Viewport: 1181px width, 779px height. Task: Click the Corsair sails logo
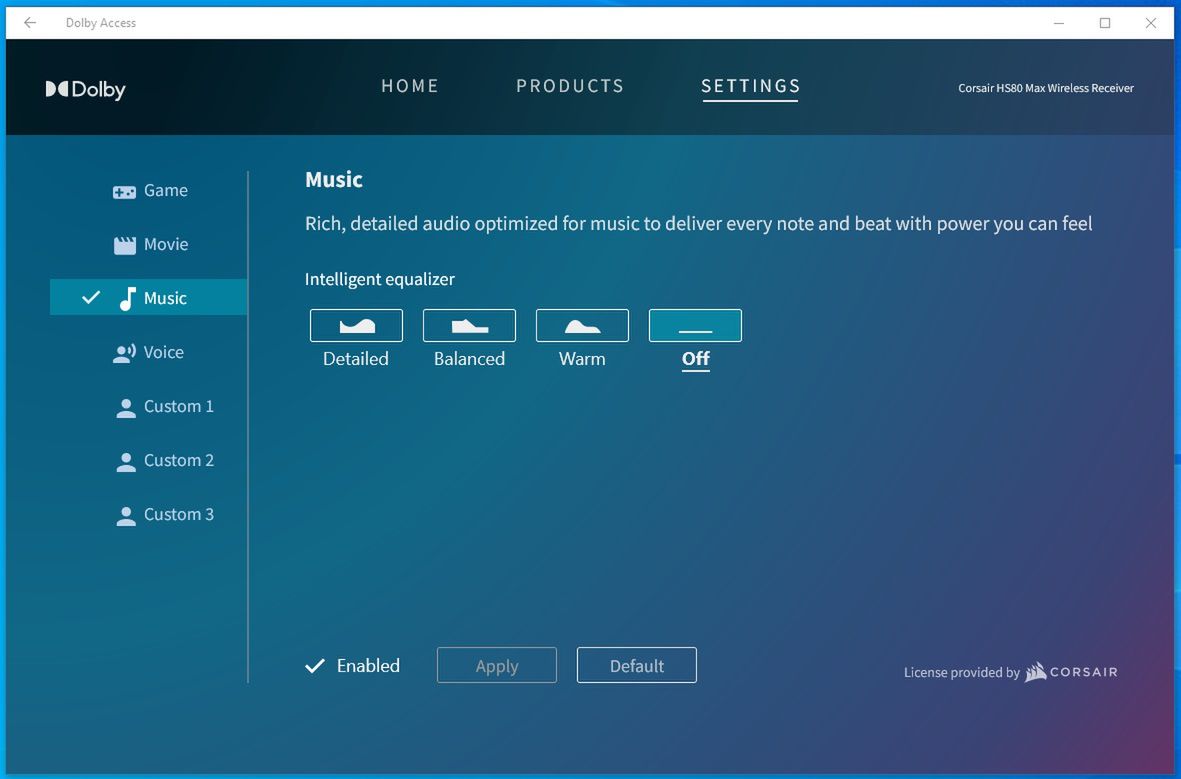[1036, 671]
